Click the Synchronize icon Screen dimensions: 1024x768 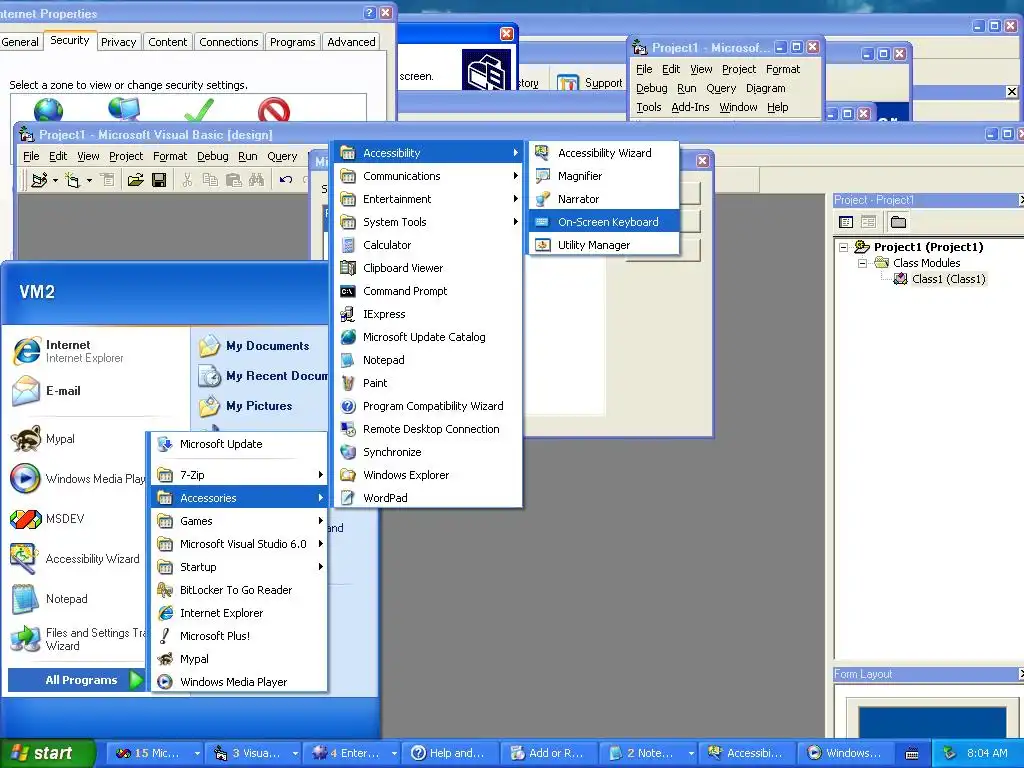point(348,452)
